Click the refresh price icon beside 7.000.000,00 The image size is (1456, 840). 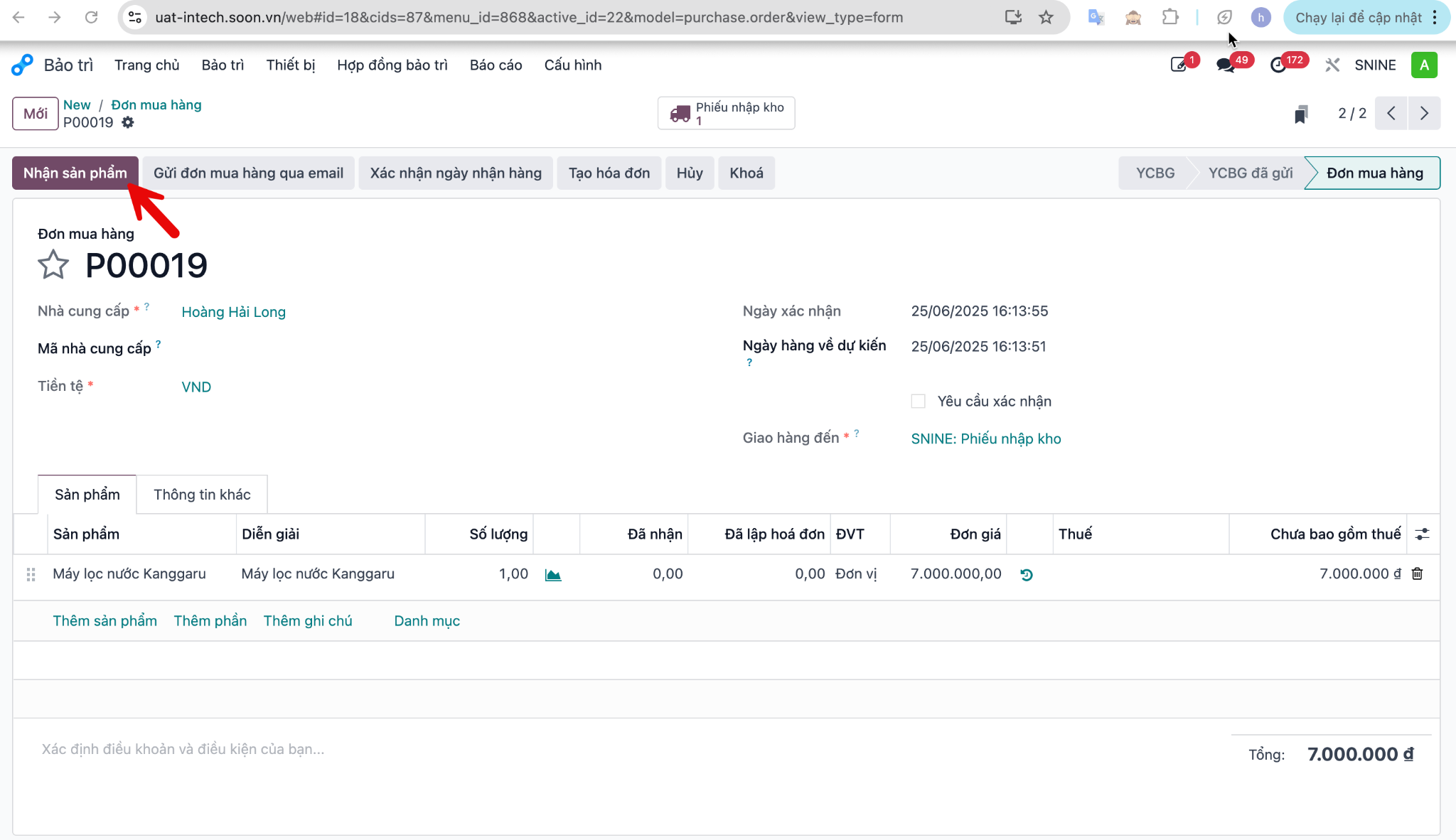tap(1027, 574)
